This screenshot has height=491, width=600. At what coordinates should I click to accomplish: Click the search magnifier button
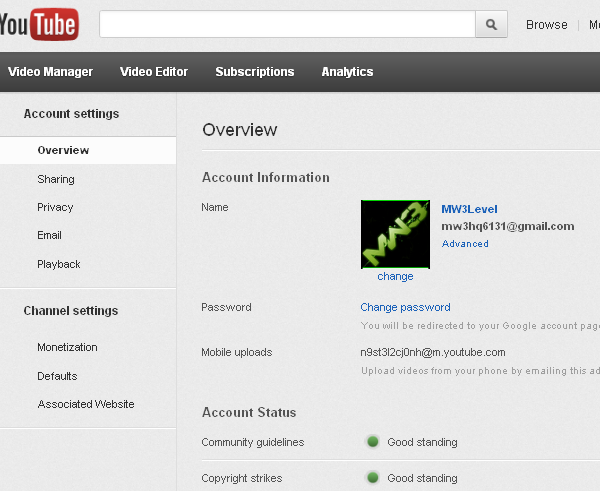point(491,24)
